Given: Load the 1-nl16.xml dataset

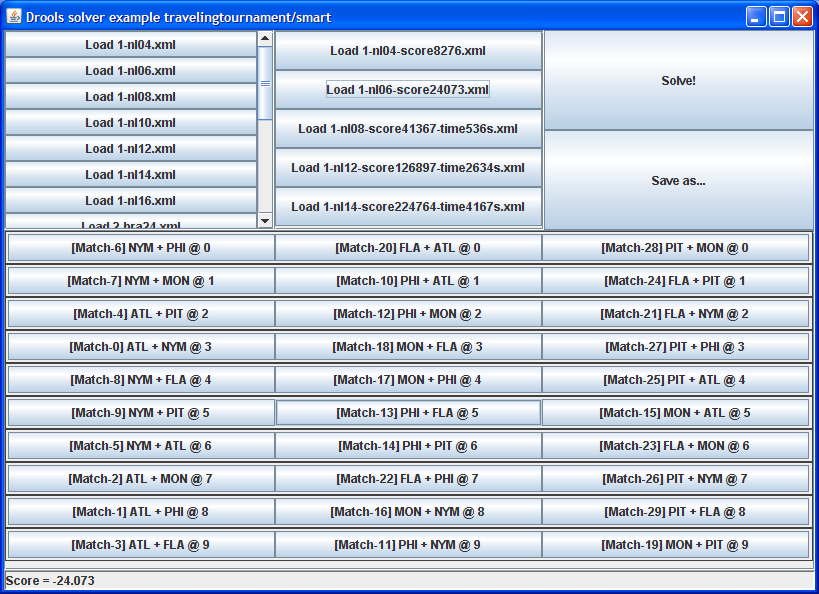Looking at the screenshot, I should click(130, 201).
